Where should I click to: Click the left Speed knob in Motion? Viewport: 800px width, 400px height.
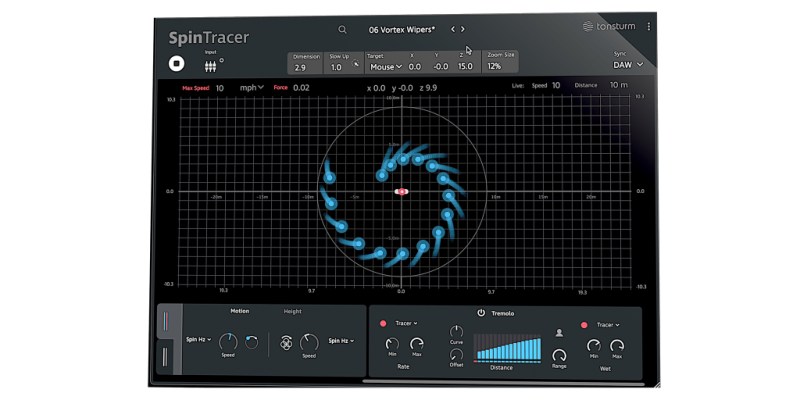tap(228, 342)
